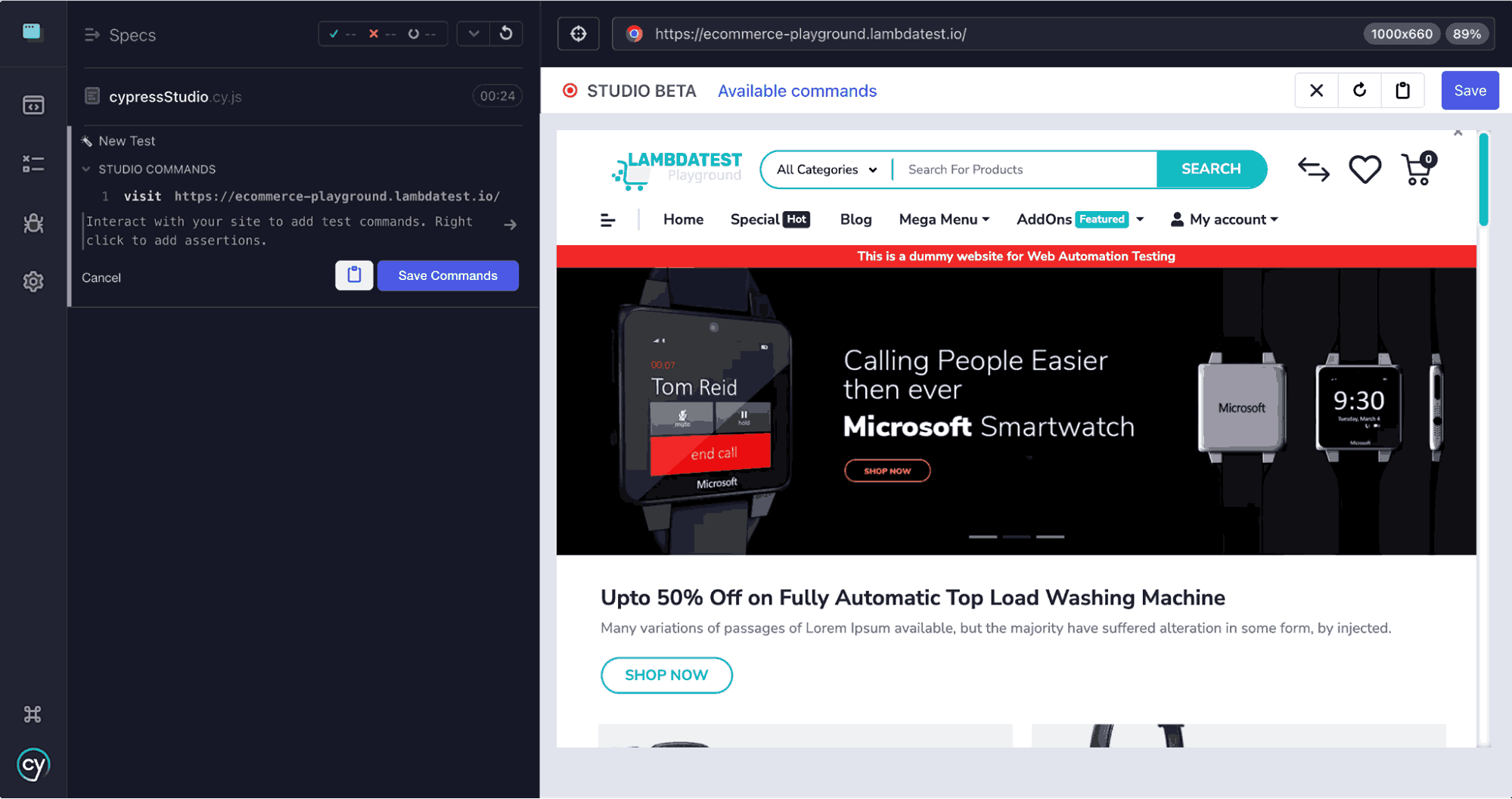Viewport: 1512px width, 799px height.
Task: Open the Runs list icon in sidebar
Action: 33,163
